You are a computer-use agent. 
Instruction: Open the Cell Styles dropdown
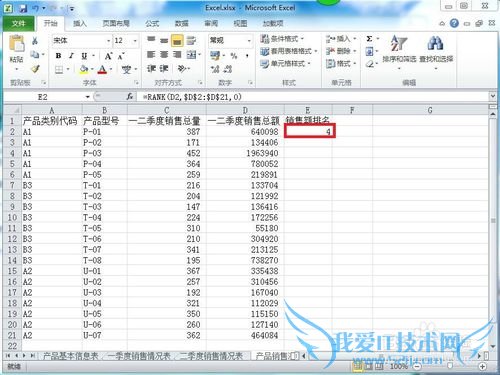[x=286, y=63]
